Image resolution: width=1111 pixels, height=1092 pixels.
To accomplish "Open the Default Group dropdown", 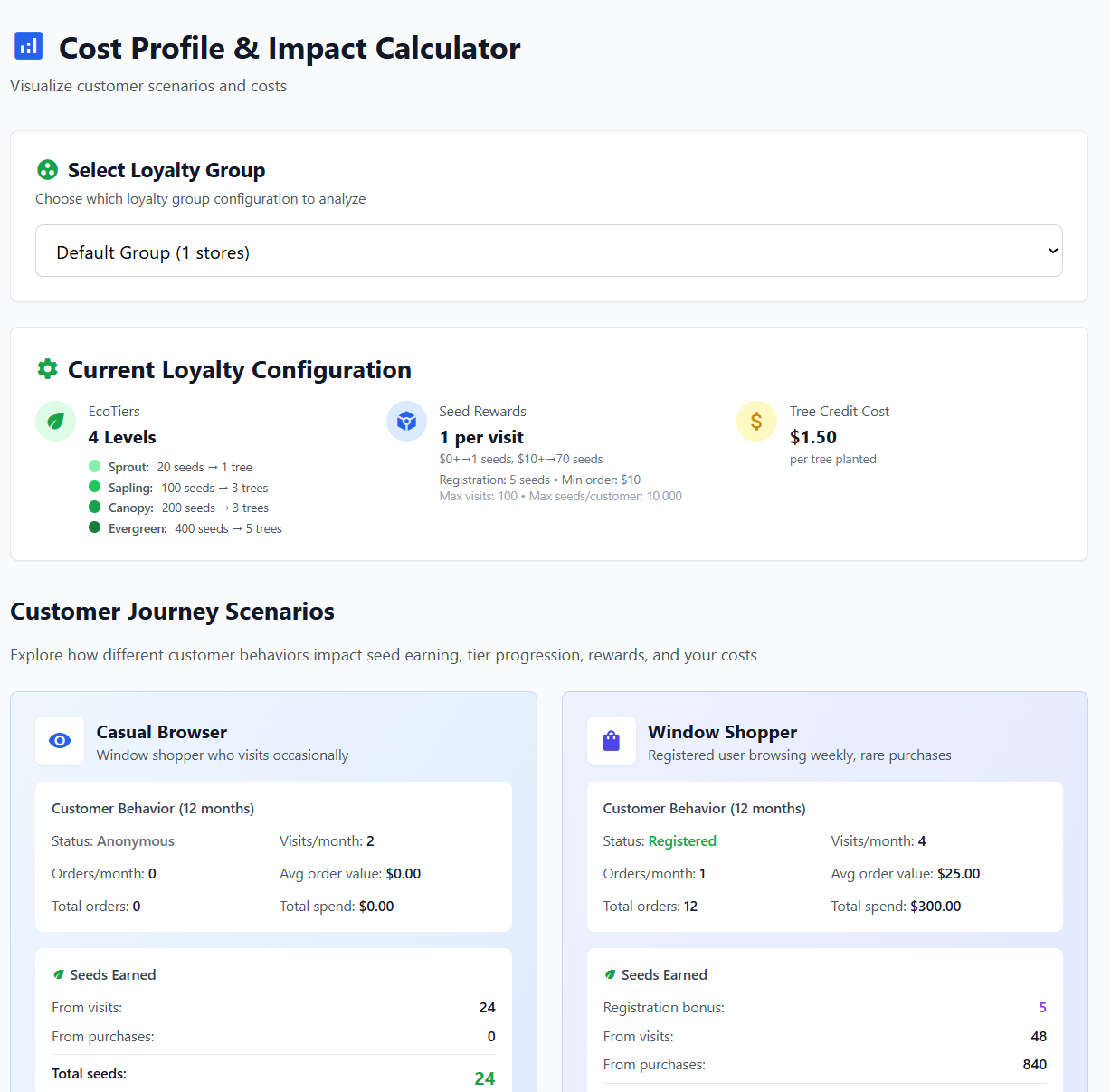I will pyautogui.click(x=549, y=251).
